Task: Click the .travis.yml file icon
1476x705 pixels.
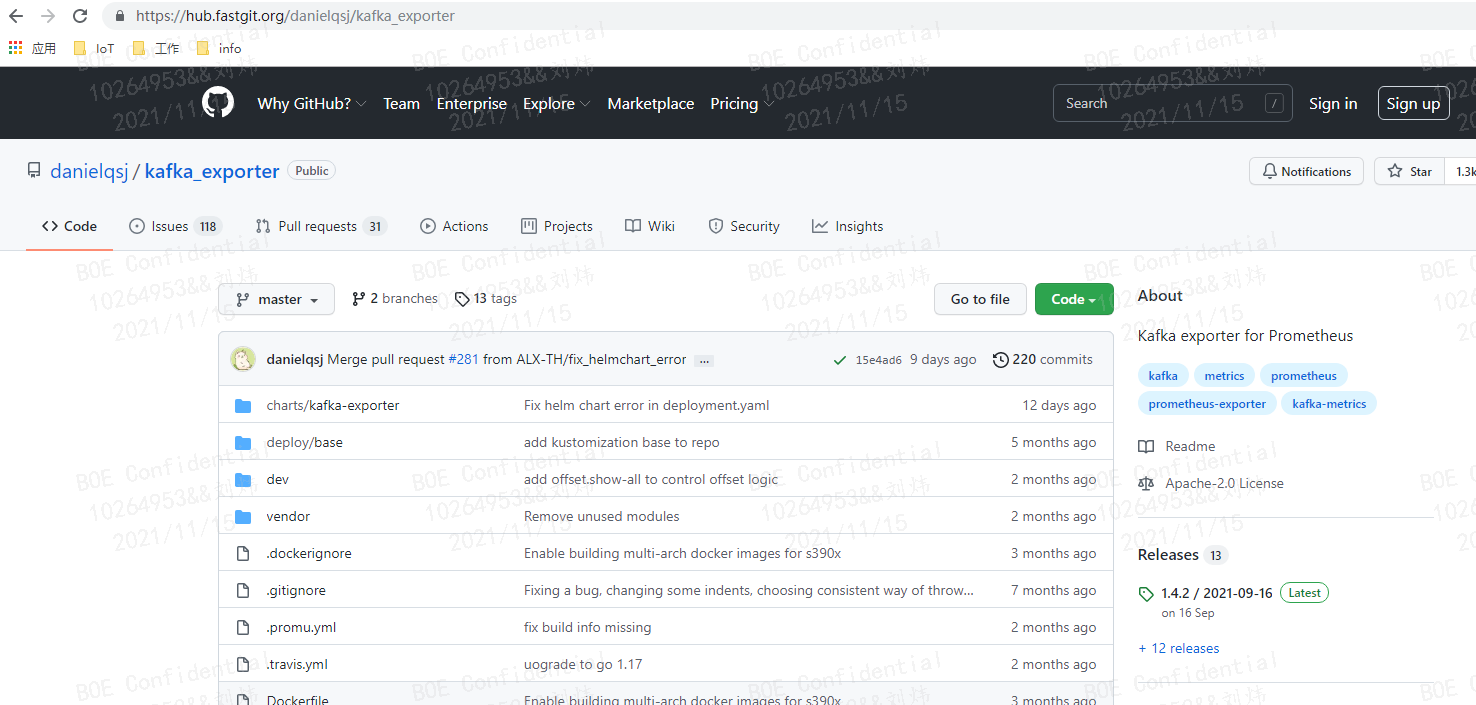Action: (x=242, y=665)
